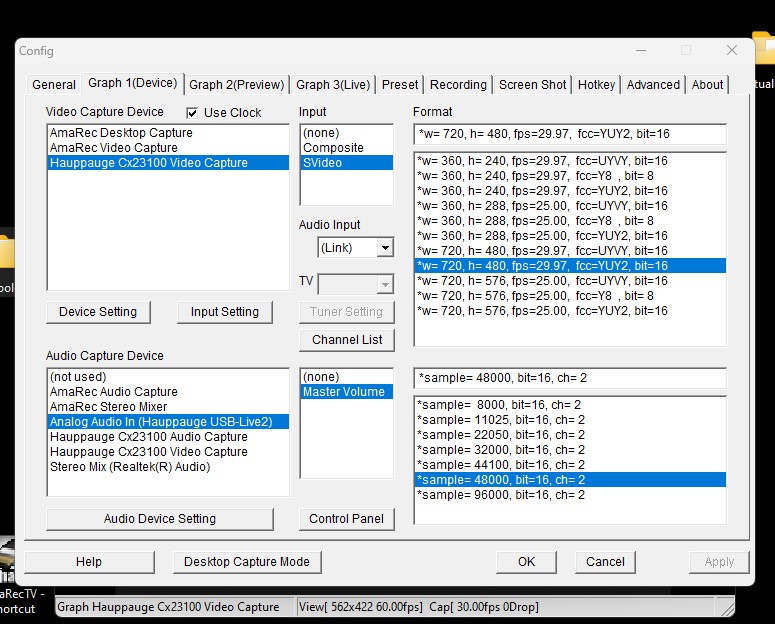775x624 pixels.
Task: Switch to Desktop Capture Mode
Action: 247,562
